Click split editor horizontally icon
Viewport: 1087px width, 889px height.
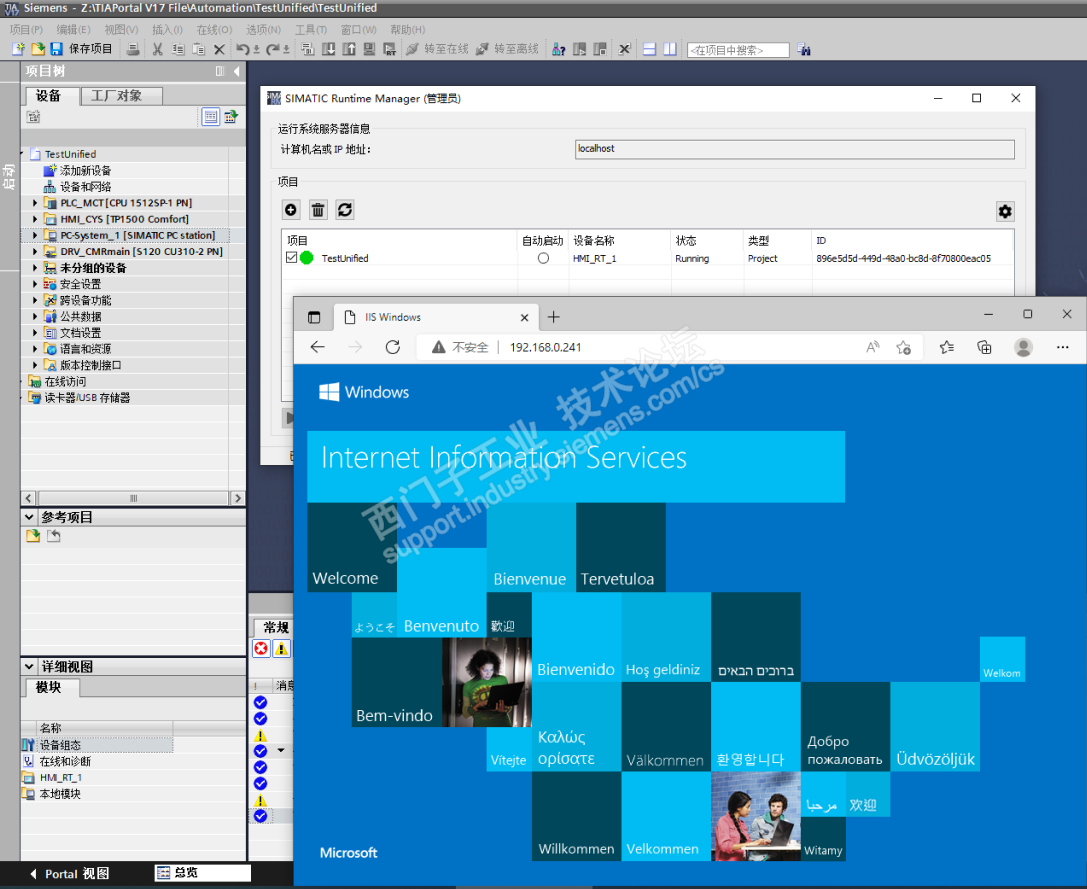(650, 49)
